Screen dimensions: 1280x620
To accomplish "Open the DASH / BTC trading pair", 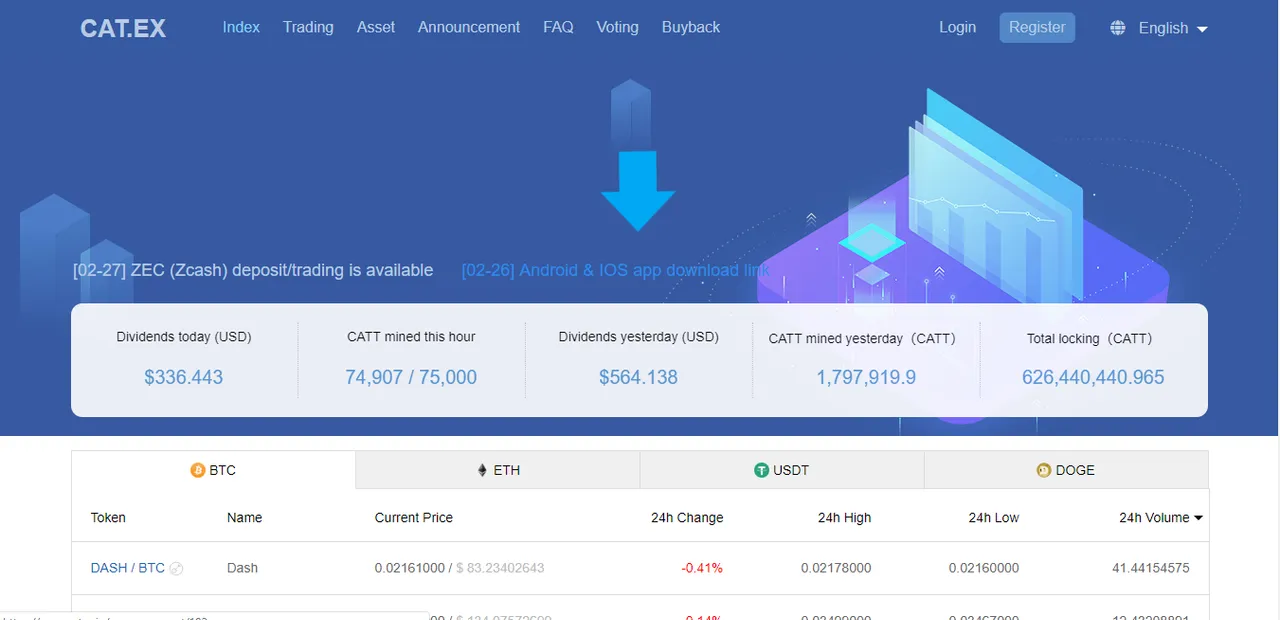I will pos(128,568).
